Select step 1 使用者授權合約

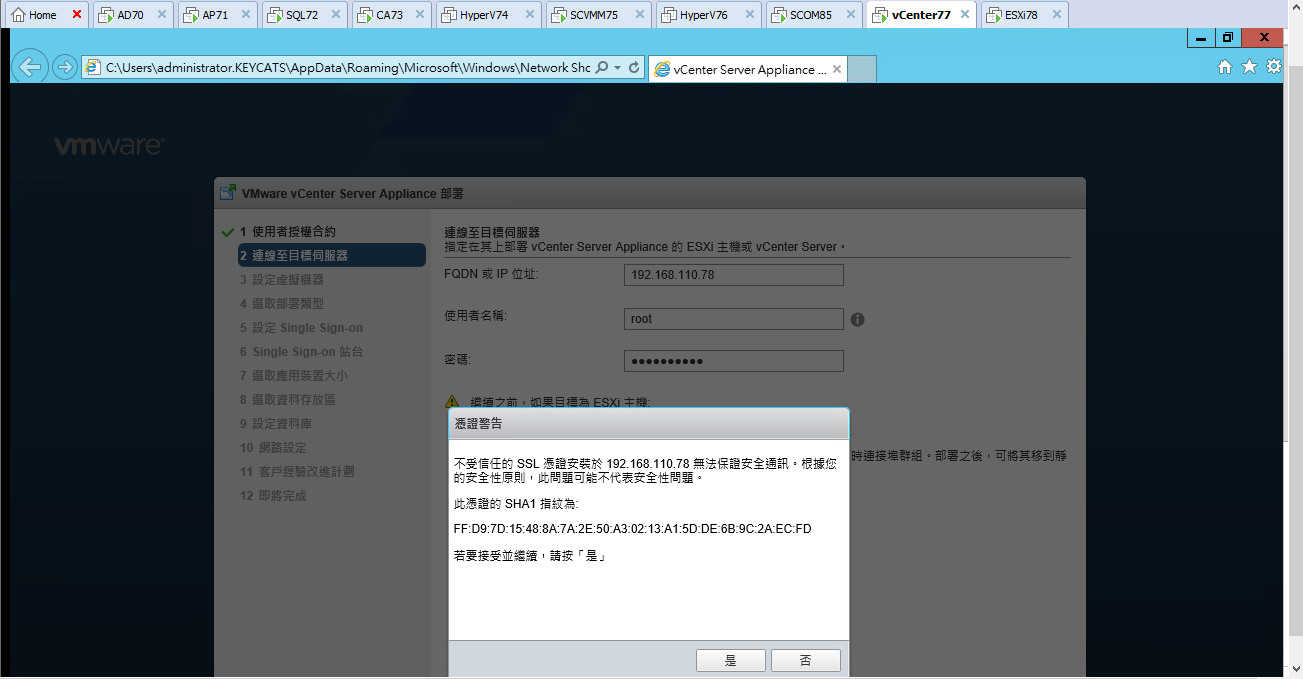287,231
